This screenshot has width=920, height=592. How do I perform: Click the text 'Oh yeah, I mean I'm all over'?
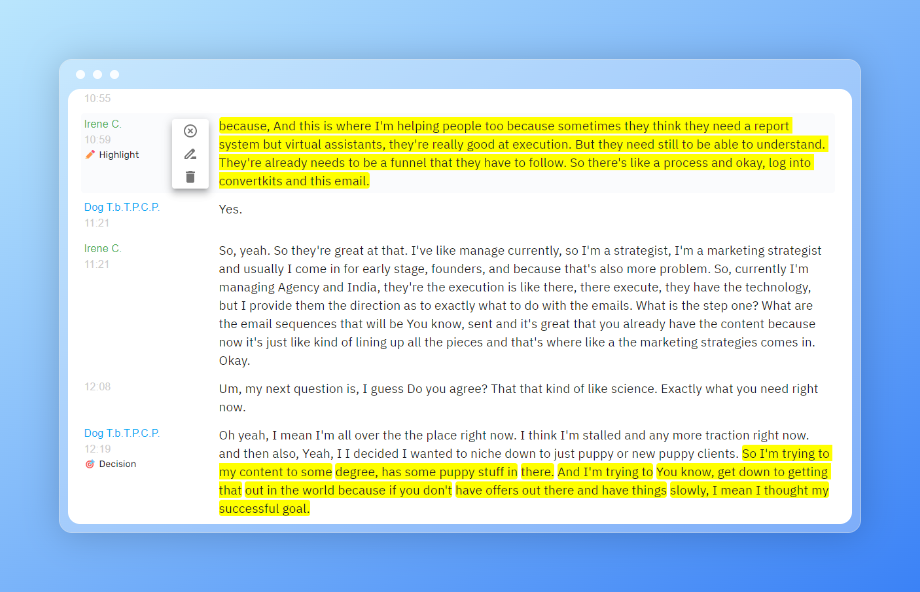point(299,435)
